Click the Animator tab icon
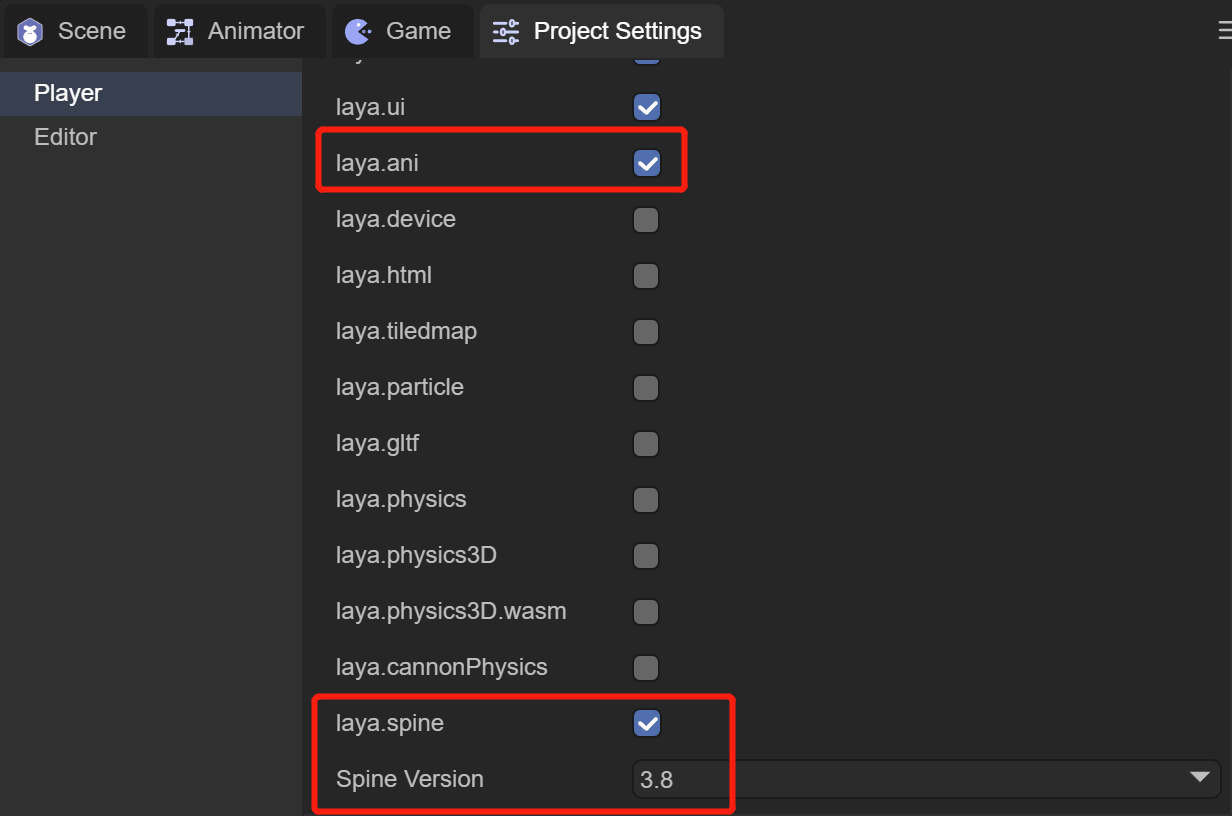The width and height of the screenshot is (1232, 816). 180,32
